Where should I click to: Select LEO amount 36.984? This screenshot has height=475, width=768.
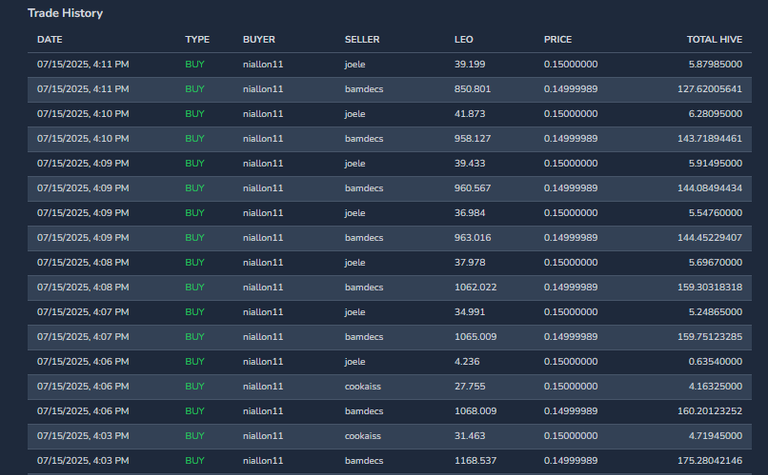(x=470, y=213)
